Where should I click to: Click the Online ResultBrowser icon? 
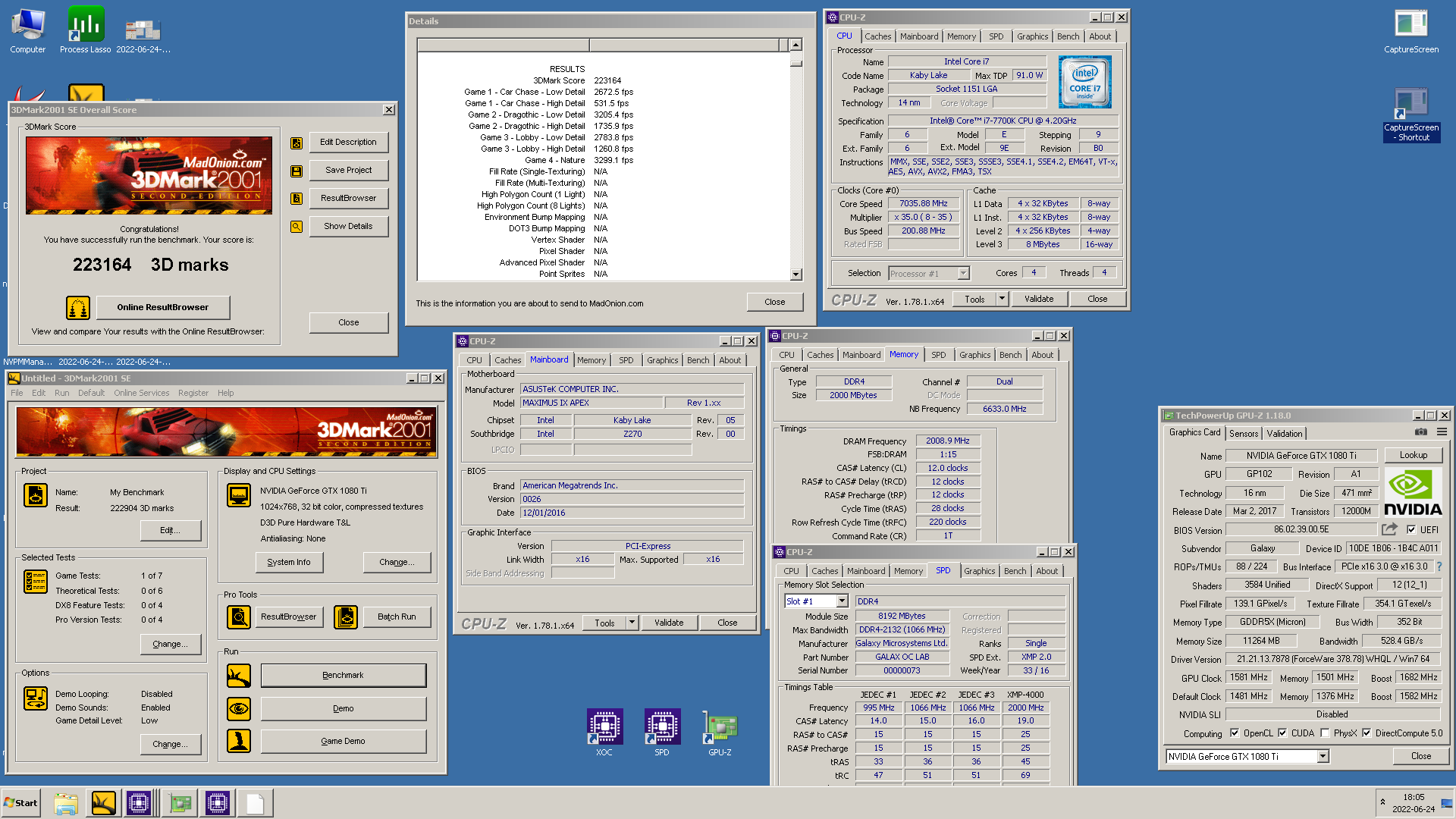pyautogui.click(x=78, y=308)
